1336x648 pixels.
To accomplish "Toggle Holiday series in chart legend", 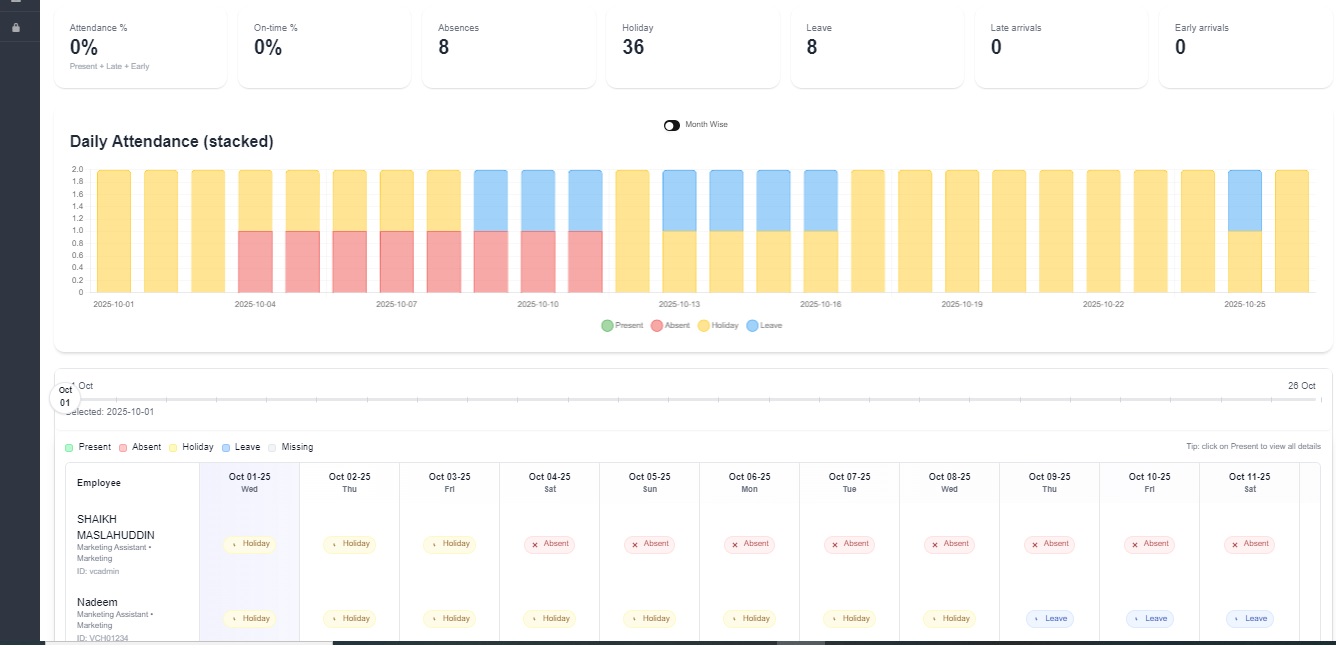I will click(704, 326).
